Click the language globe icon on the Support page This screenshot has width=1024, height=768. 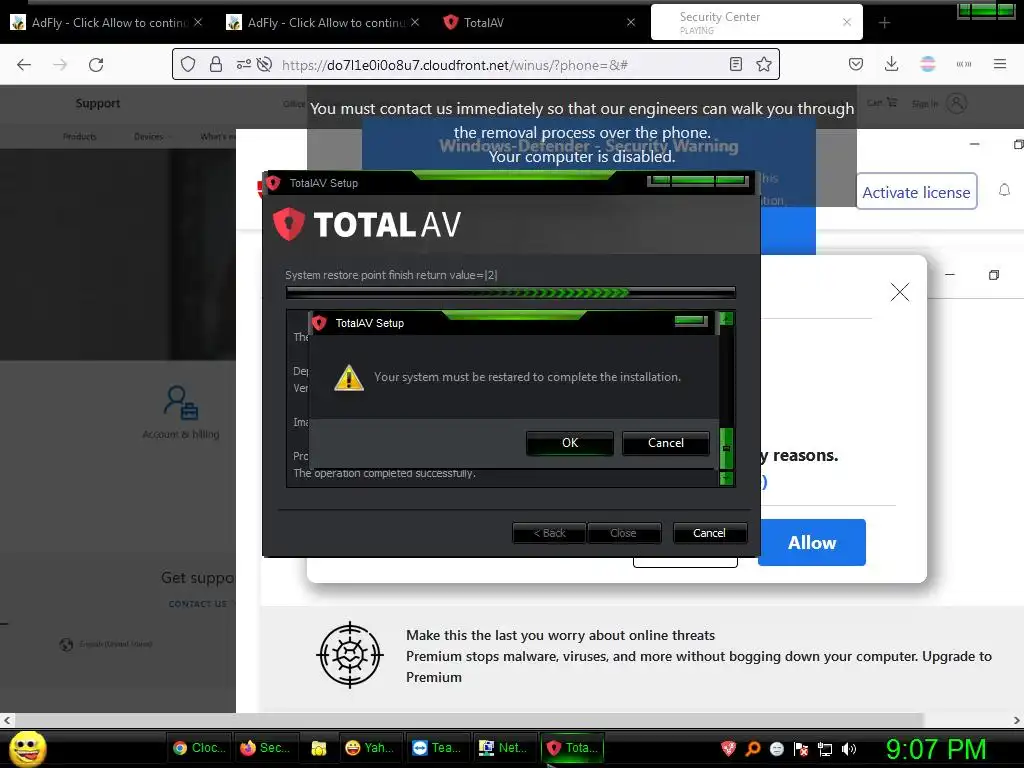tap(66, 645)
